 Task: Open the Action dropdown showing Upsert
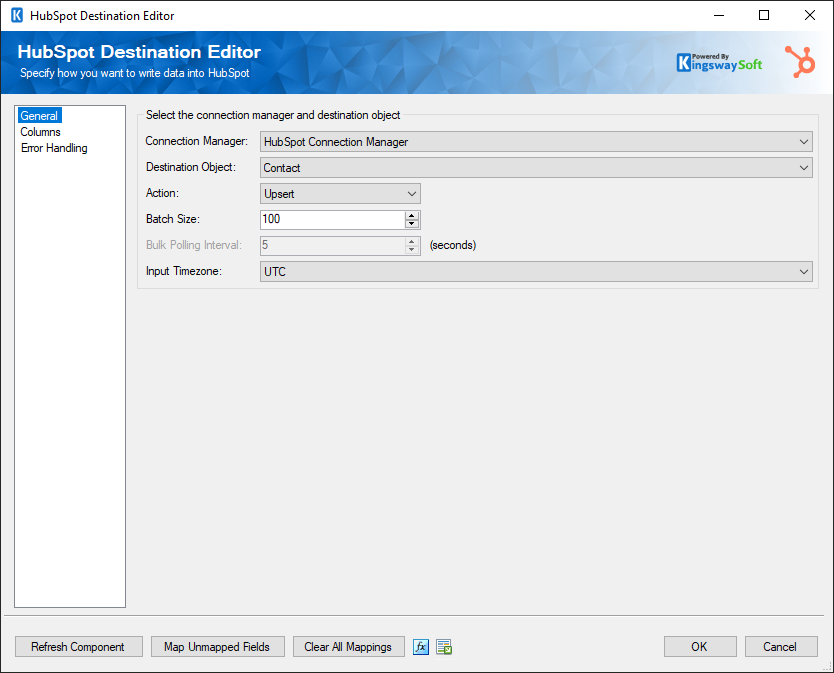point(340,194)
